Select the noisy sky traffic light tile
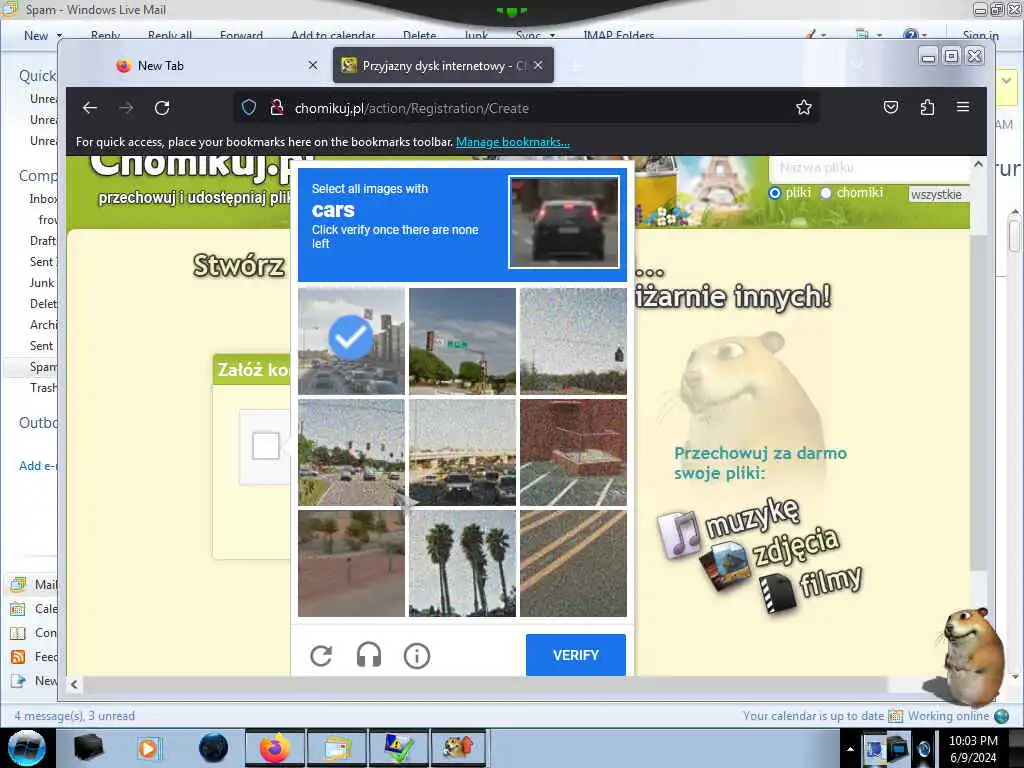1024x768 pixels. click(x=573, y=342)
